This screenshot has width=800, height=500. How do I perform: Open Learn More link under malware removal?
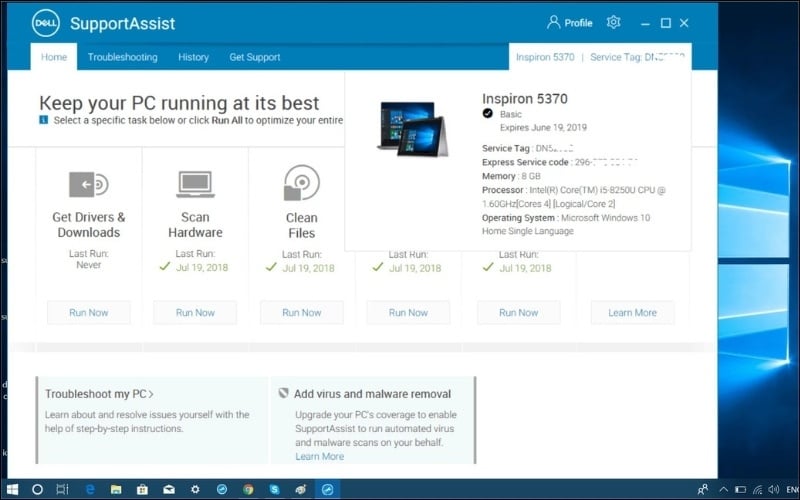[x=319, y=456]
